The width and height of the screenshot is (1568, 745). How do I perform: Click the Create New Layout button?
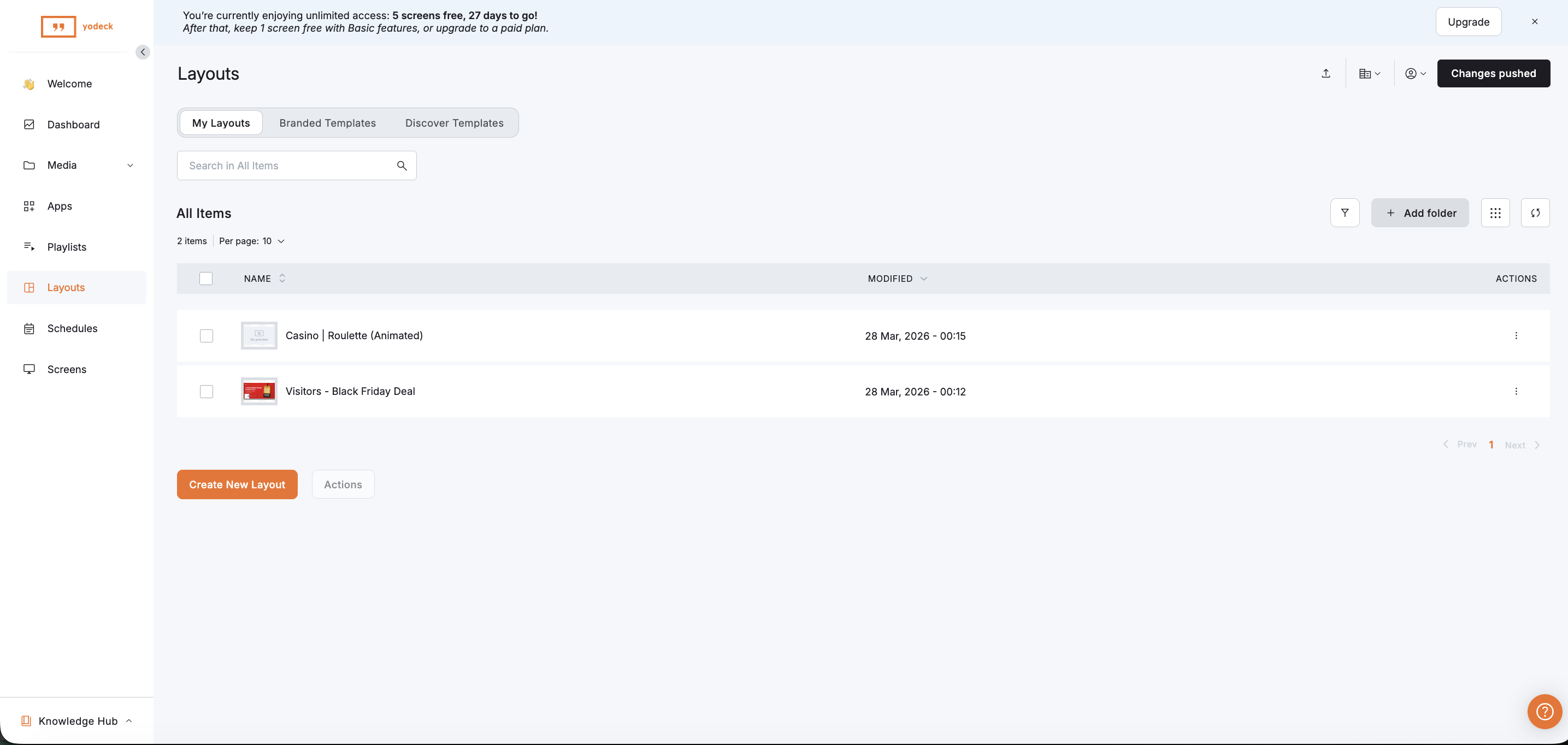[x=237, y=484]
